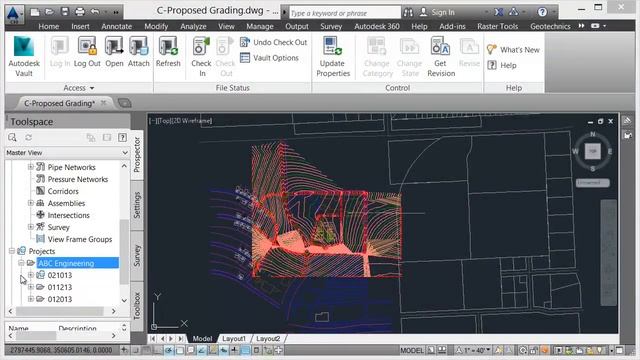The image size is (640, 360).
Task: Switch to the Insert ribbon tab
Action: (80, 26)
